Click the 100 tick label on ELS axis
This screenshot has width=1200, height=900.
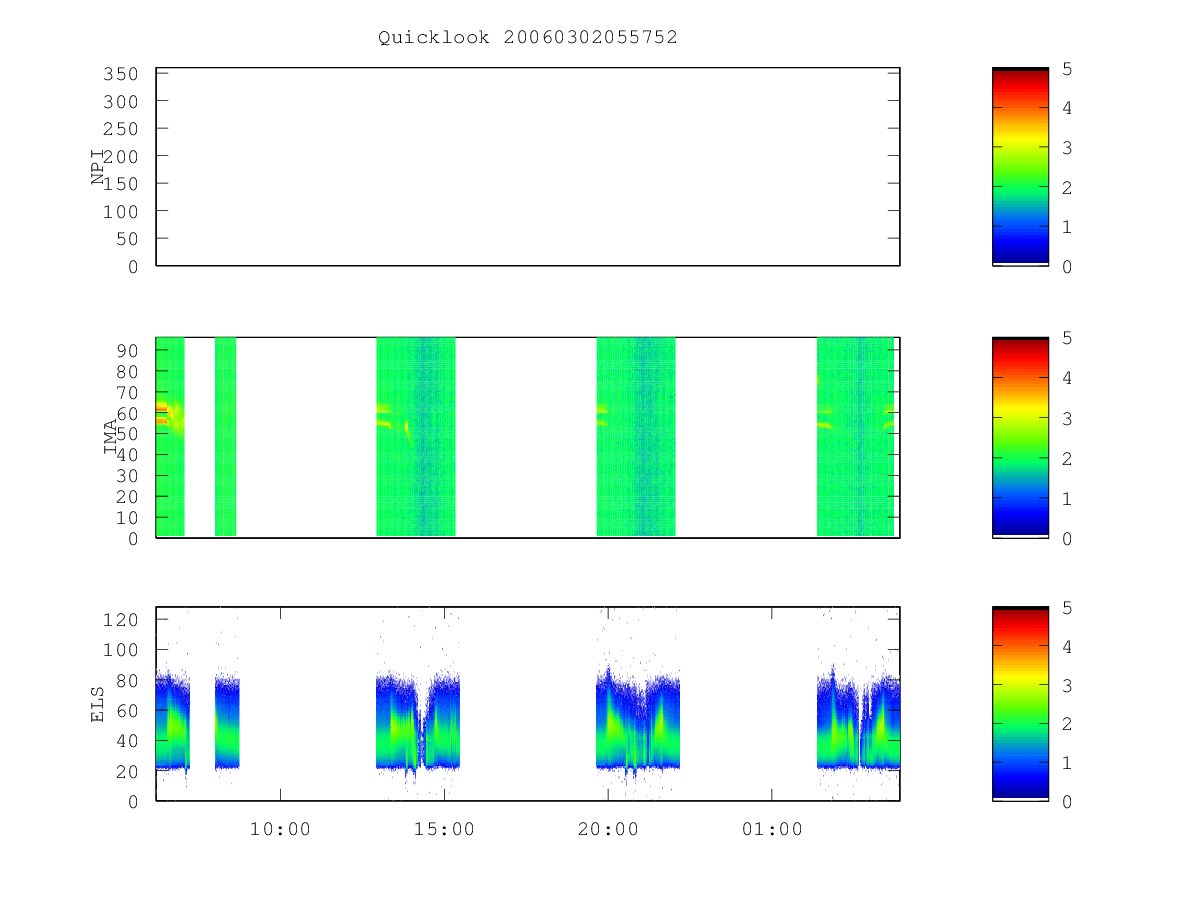click(120, 650)
